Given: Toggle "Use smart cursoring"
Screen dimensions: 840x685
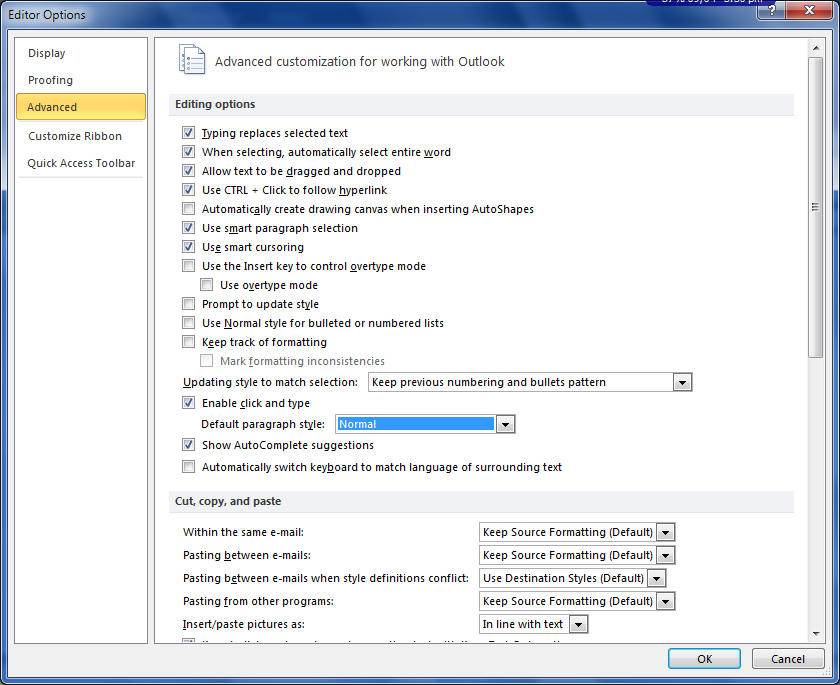Looking at the screenshot, I should pyautogui.click(x=188, y=247).
